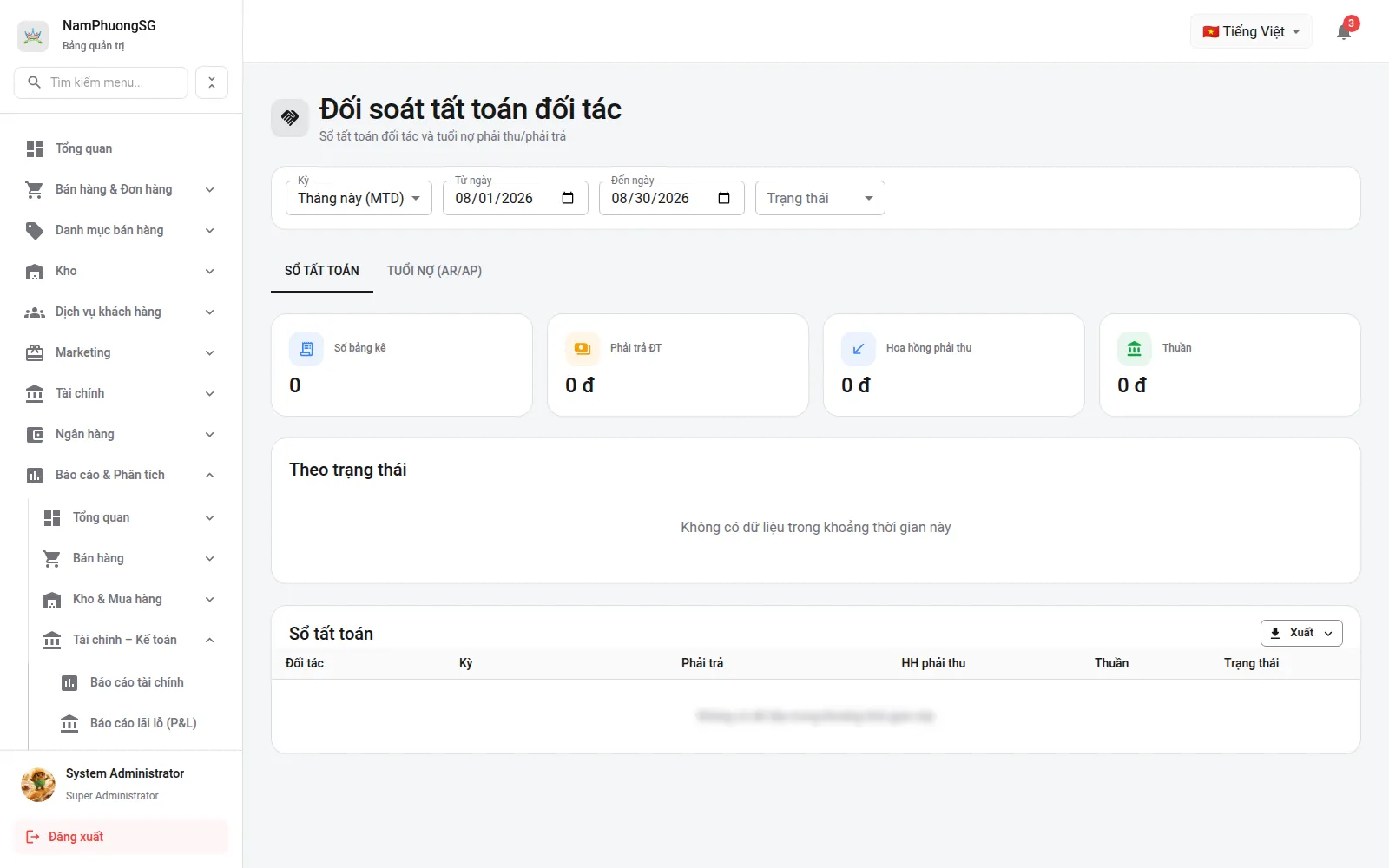
Task: Click the Marketing briefcase icon
Action: [35, 353]
